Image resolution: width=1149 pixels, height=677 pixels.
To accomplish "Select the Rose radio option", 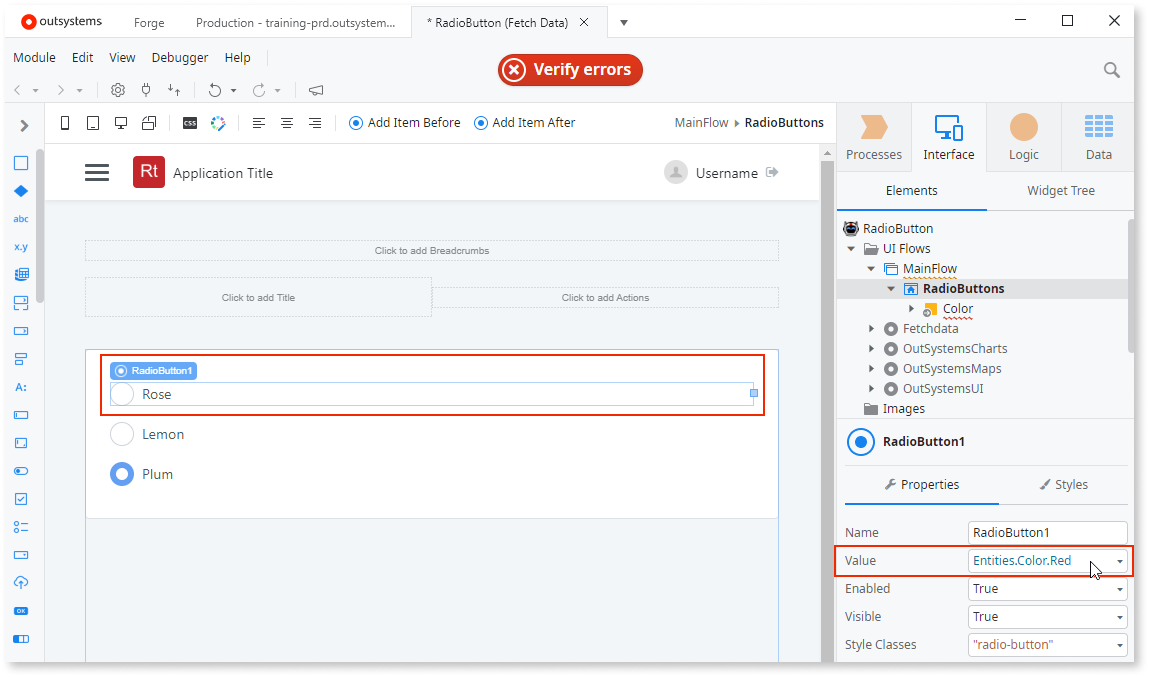I will 122,394.
